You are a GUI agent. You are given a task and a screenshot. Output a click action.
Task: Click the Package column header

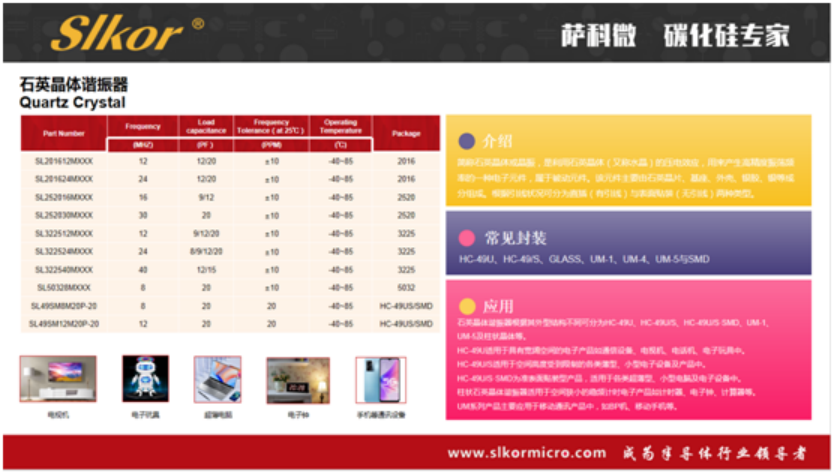pyautogui.click(x=406, y=134)
